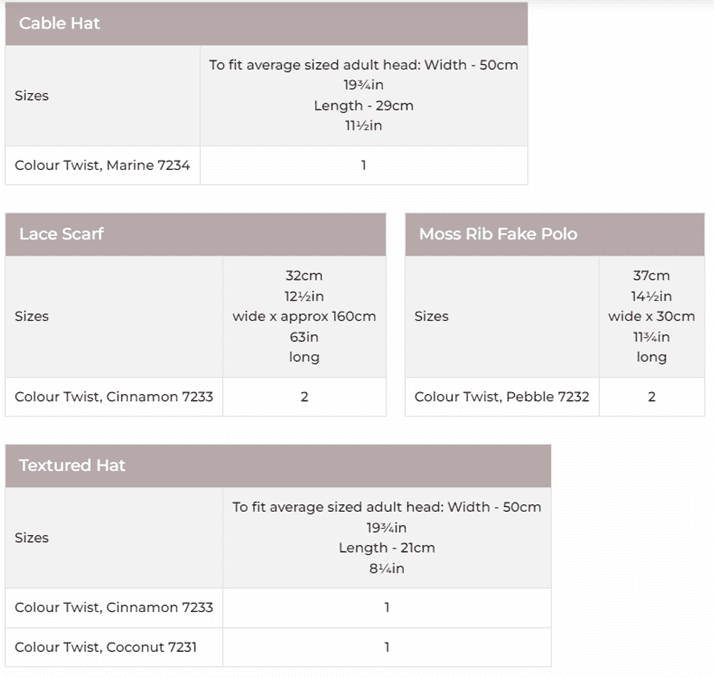Click the Moss Rib Fake Polo heading
This screenshot has width=714, height=678.
(x=498, y=234)
